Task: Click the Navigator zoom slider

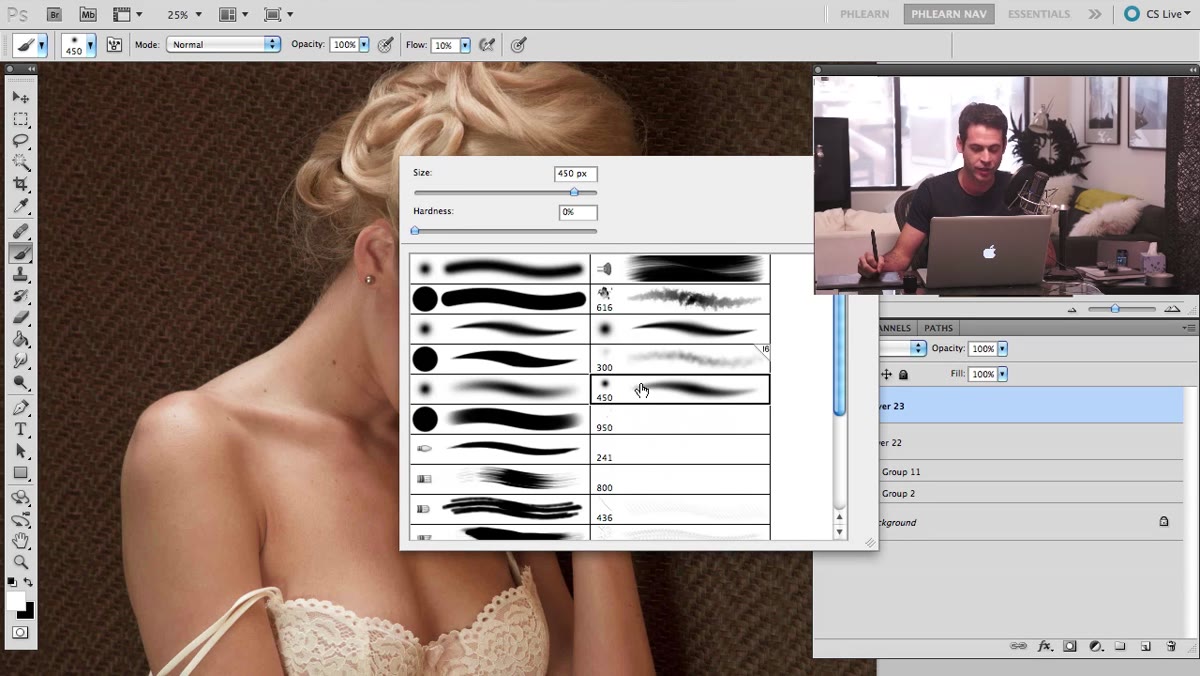Action: [1114, 309]
